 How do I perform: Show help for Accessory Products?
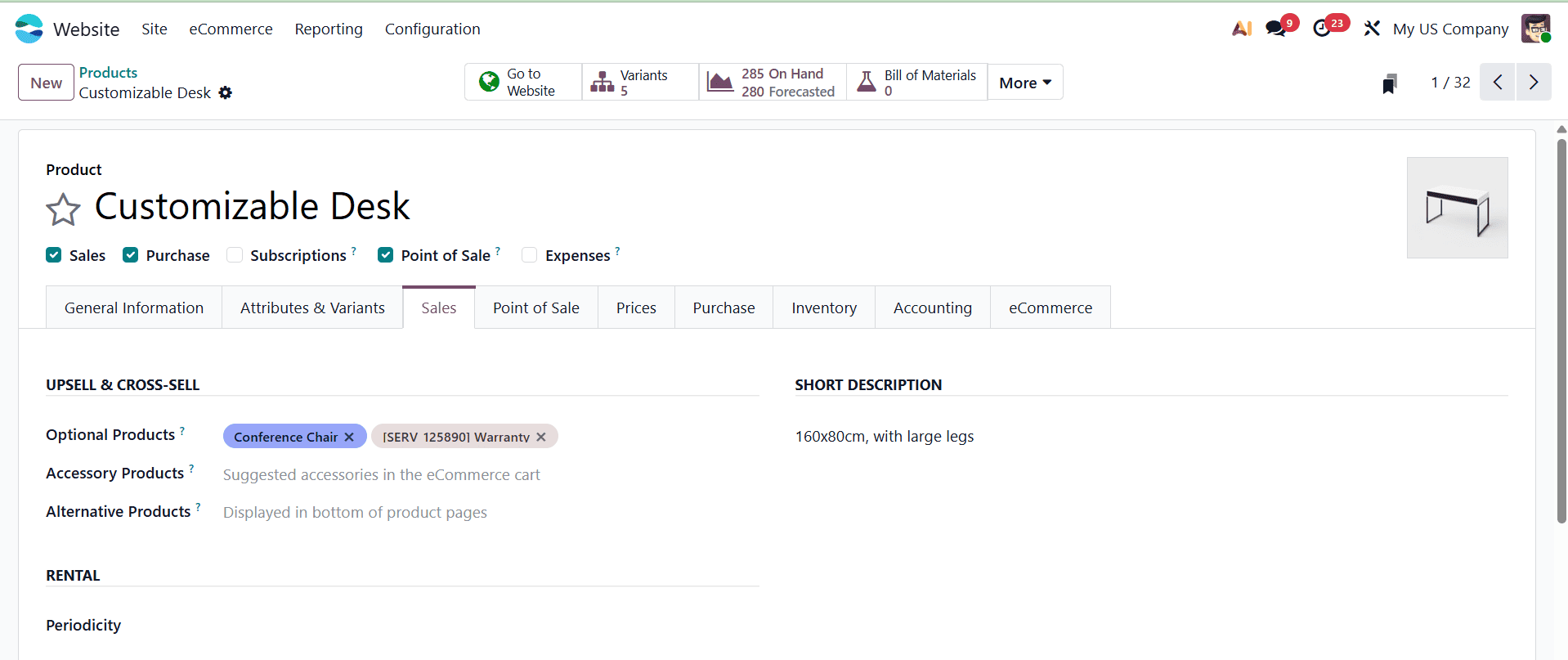(x=191, y=468)
